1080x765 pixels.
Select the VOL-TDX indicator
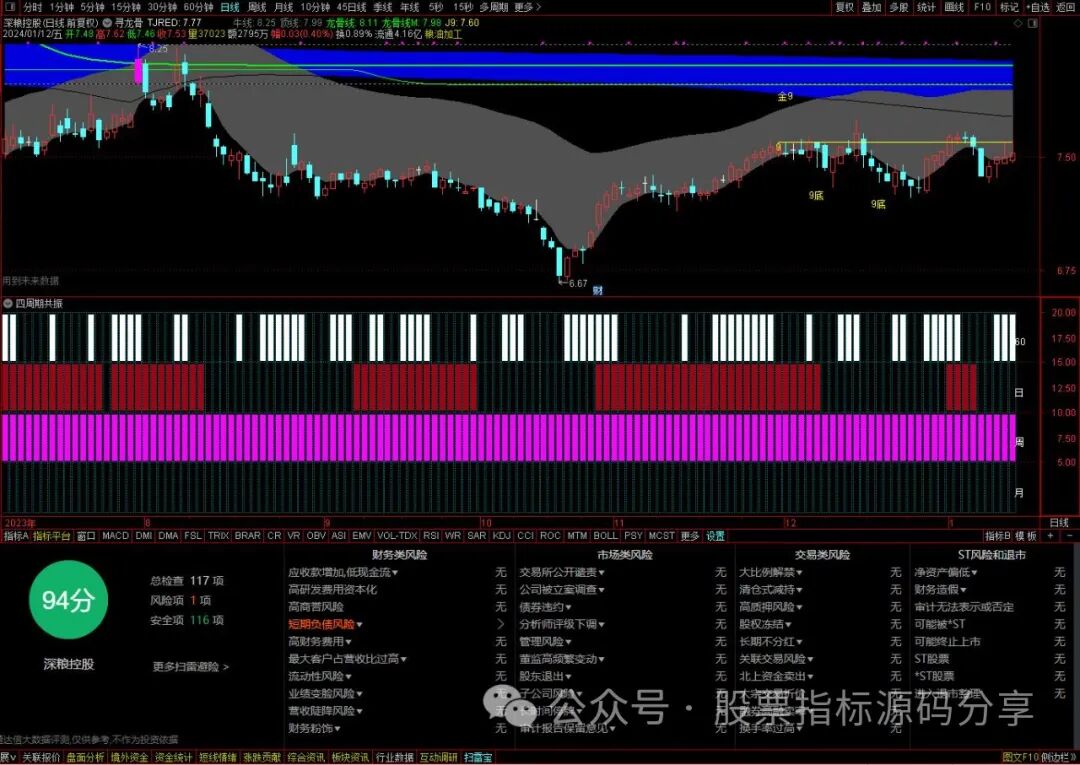point(397,536)
